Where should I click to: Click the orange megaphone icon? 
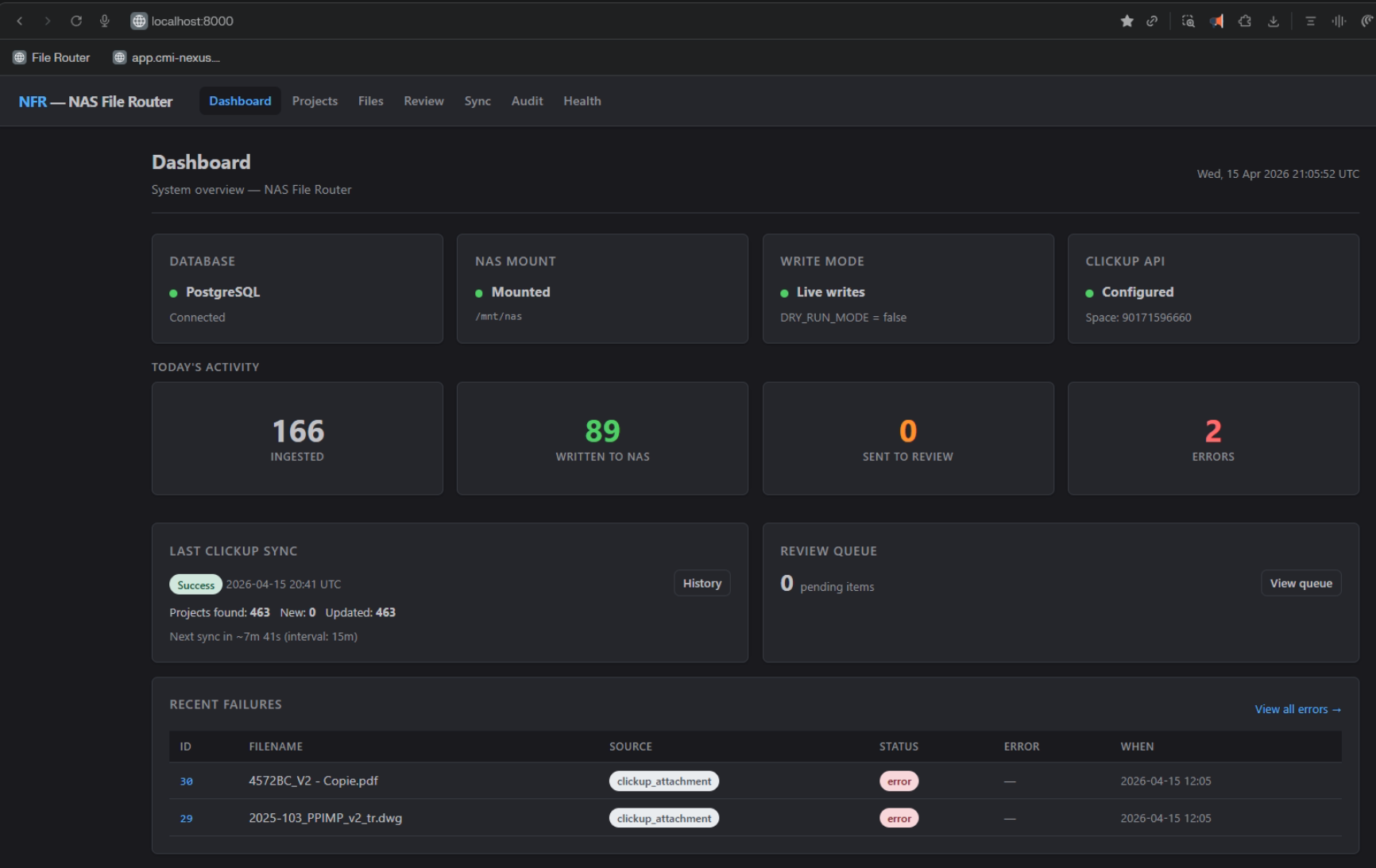tap(1216, 21)
